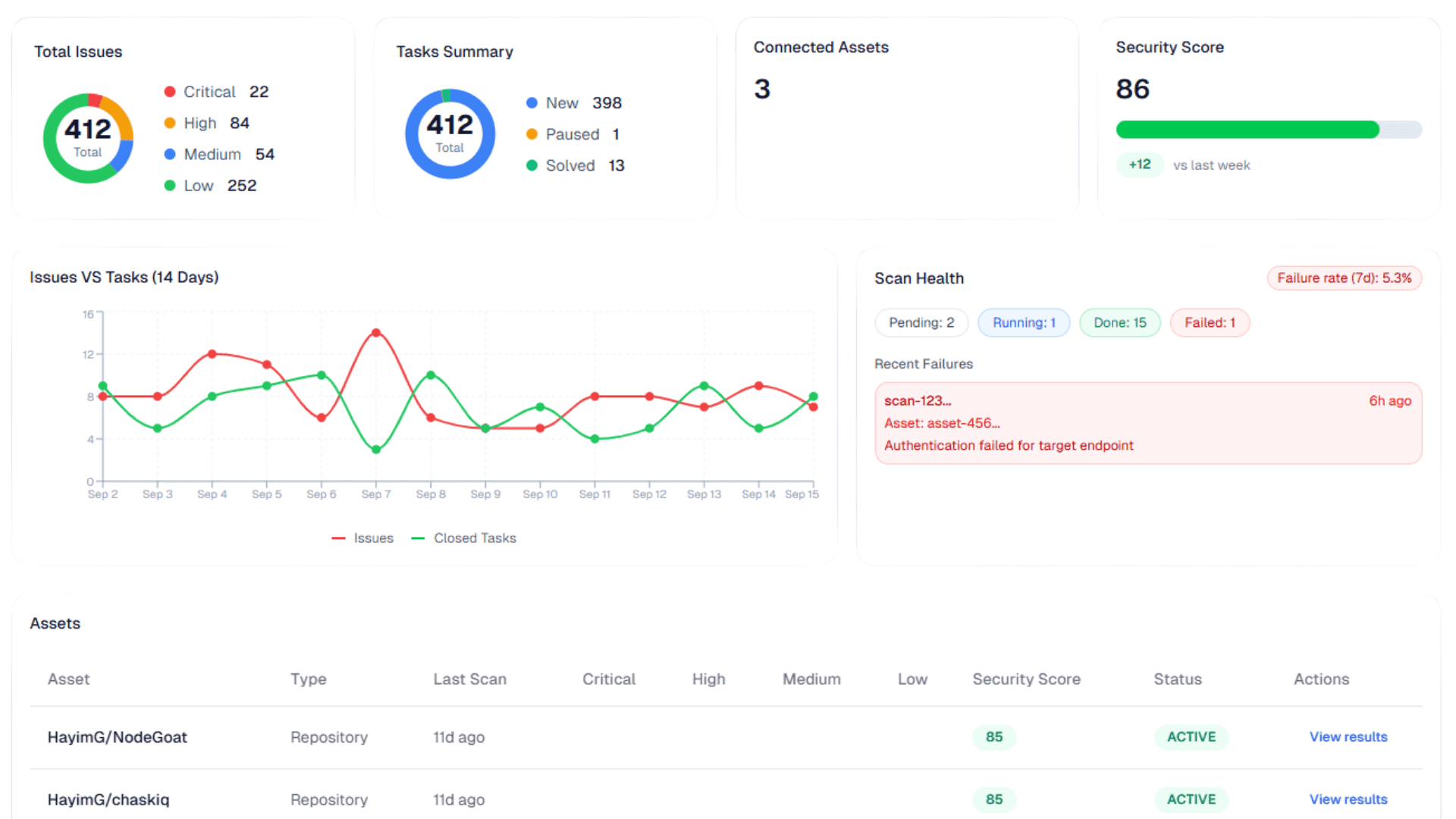Click the Low severity green dot icon
The width and height of the screenshot is (1456, 819).
(x=169, y=185)
